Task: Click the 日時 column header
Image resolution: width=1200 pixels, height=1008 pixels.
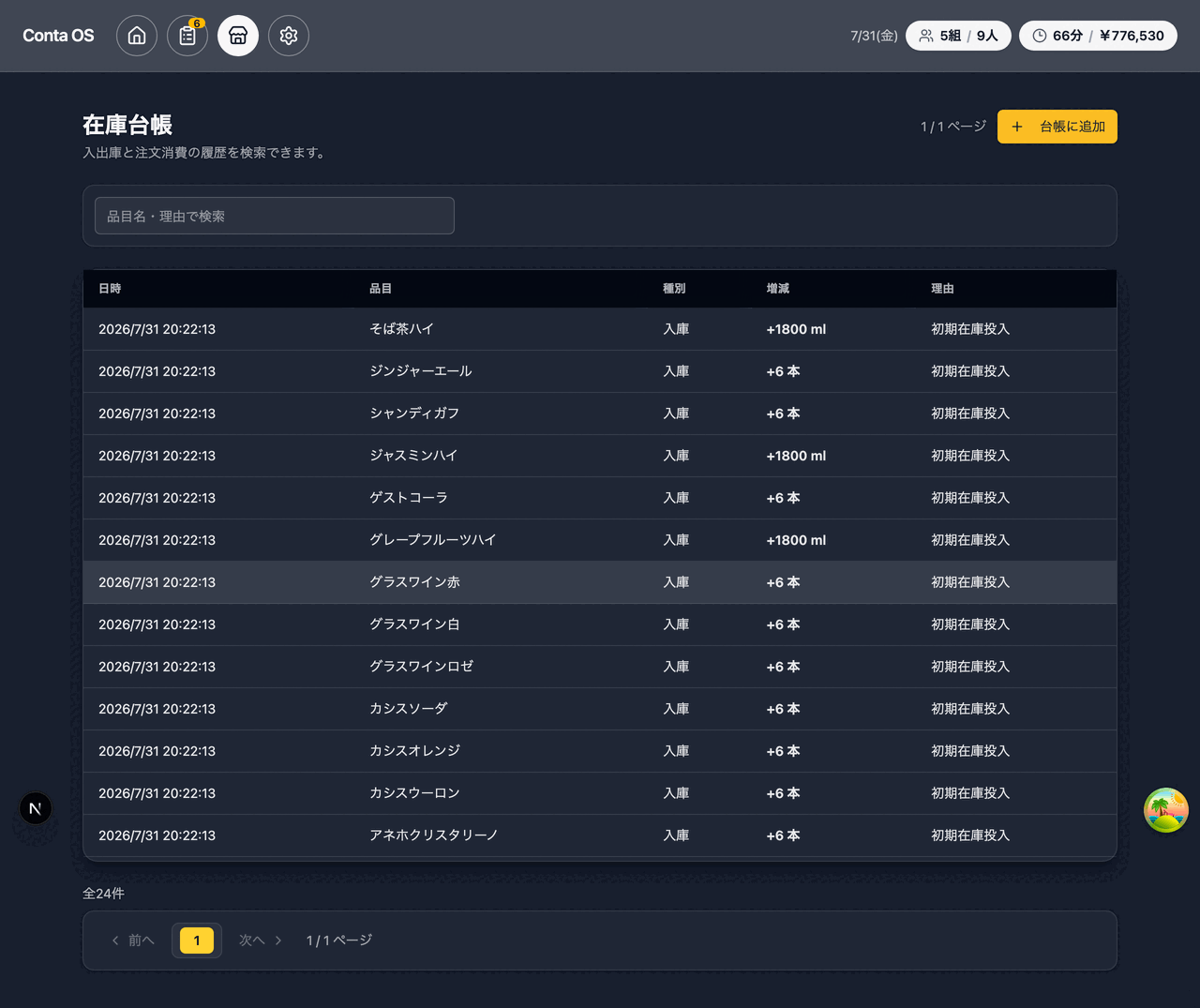Action: pos(110,289)
